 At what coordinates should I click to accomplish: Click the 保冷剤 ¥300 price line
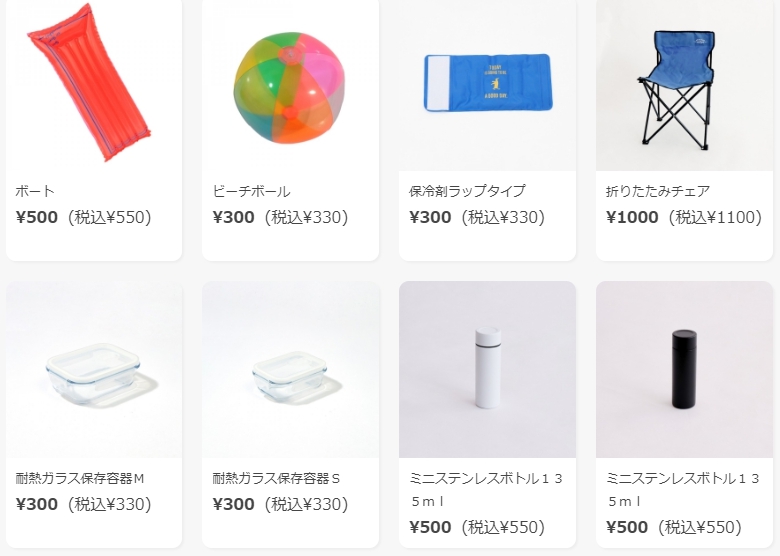[478, 217]
